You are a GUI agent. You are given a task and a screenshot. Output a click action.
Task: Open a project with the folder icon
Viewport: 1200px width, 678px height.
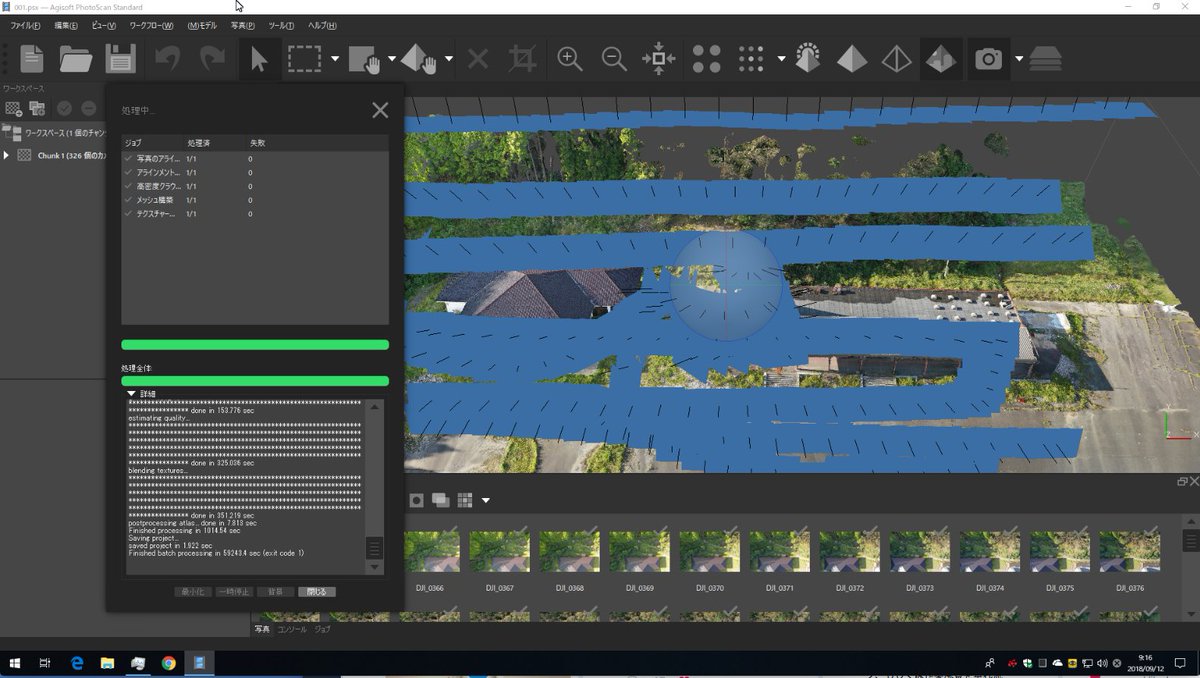(76, 59)
